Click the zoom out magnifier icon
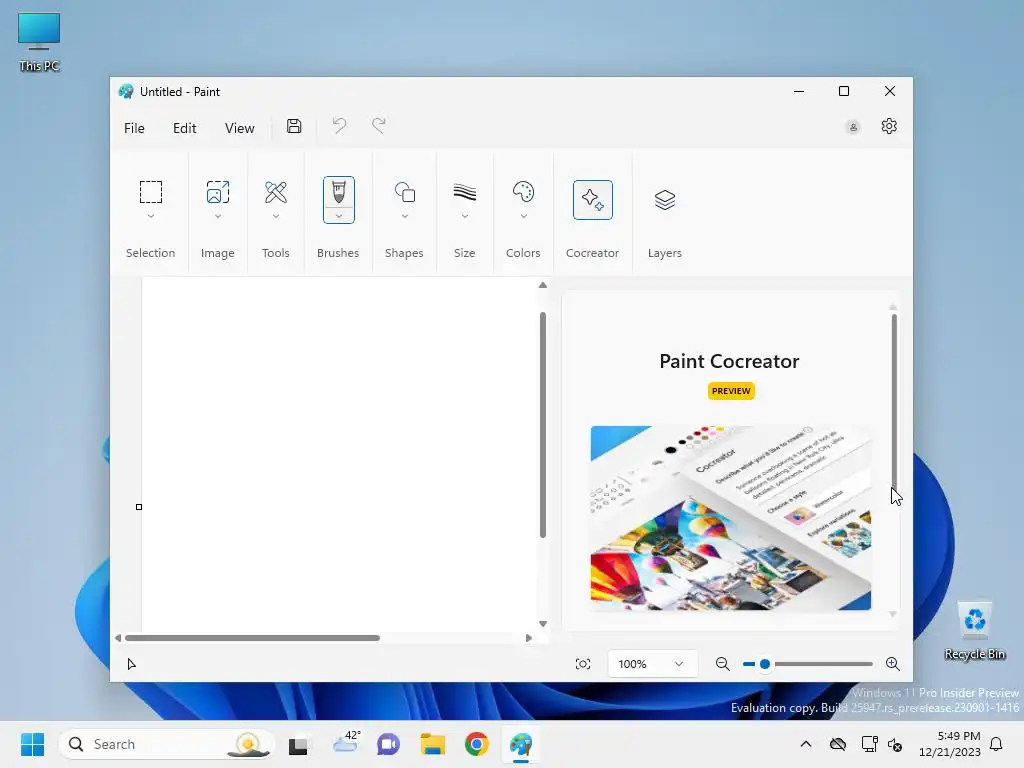This screenshot has width=1024, height=768. click(722, 664)
